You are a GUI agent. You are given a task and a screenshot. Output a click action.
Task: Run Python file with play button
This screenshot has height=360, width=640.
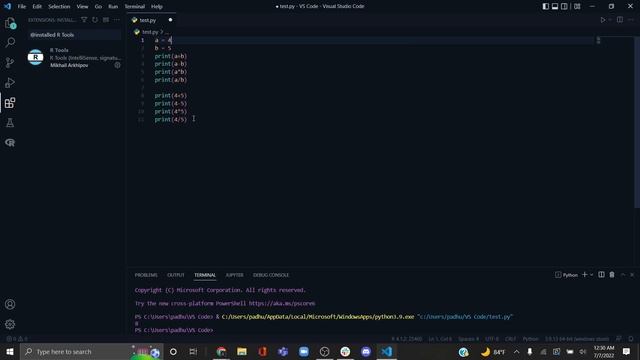pos(602,20)
